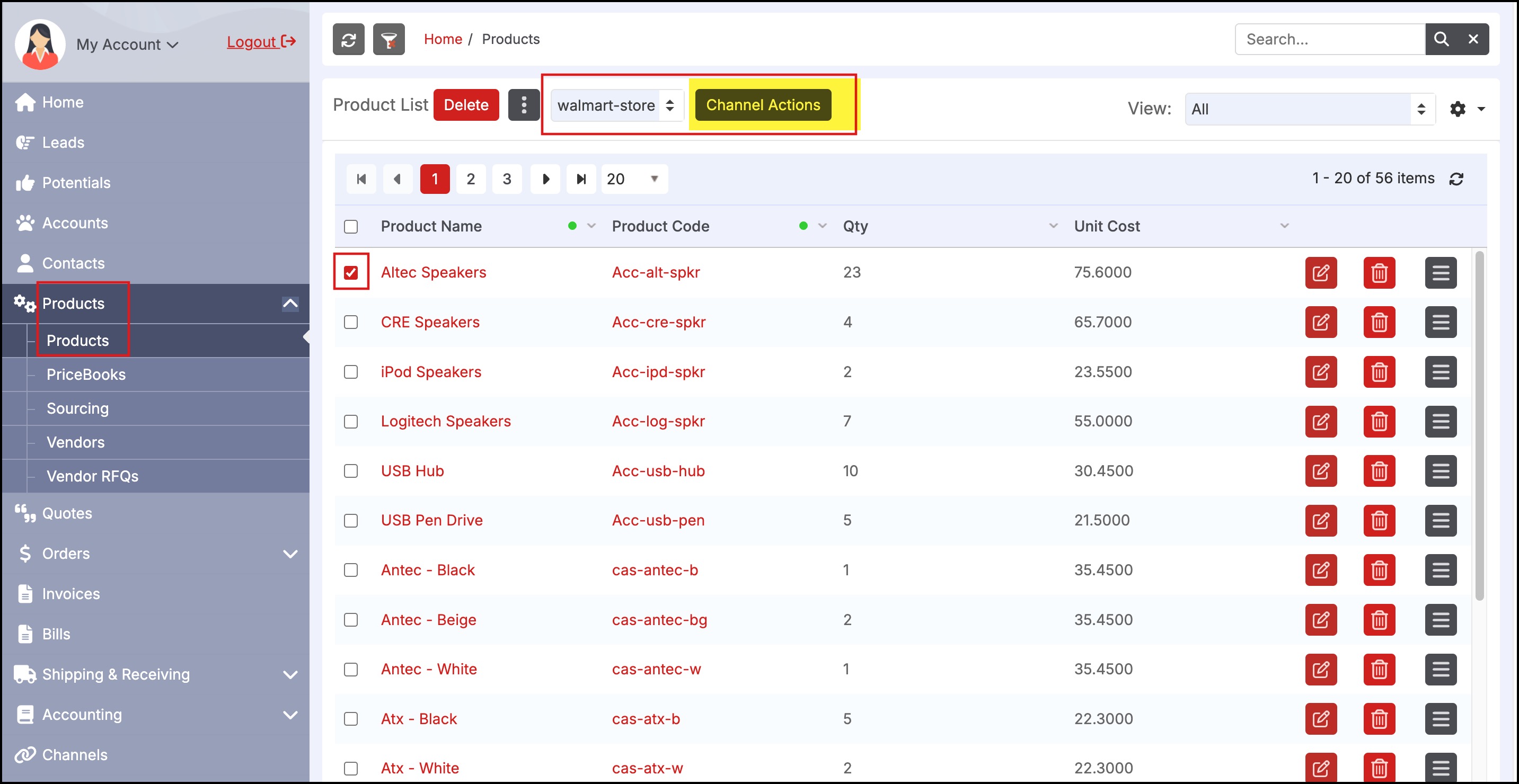Image resolution: width=1519 pixels, height=784 pixels.
Task: Click the red Delete button
Action: tap(466, 105)
